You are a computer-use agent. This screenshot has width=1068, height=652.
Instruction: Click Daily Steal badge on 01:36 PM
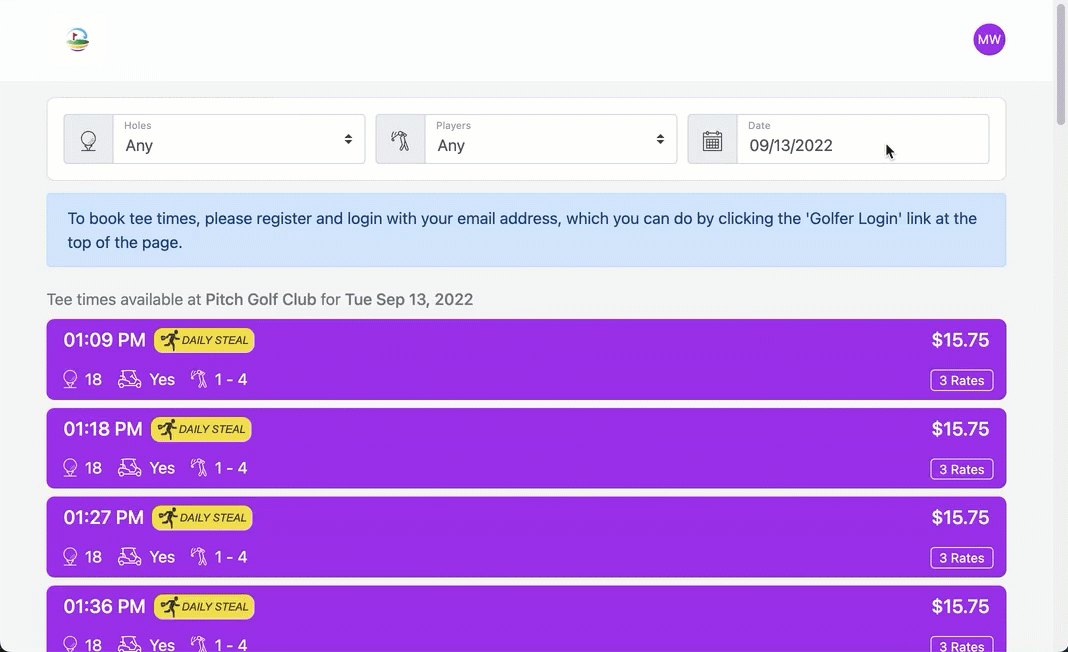(204, 607)
